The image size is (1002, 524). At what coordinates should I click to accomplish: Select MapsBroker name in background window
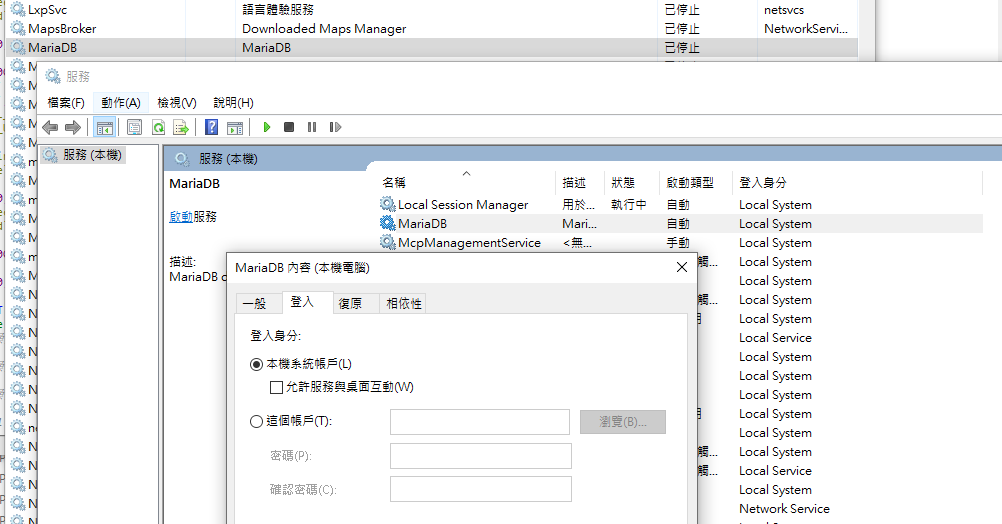(x=62, y=29)
